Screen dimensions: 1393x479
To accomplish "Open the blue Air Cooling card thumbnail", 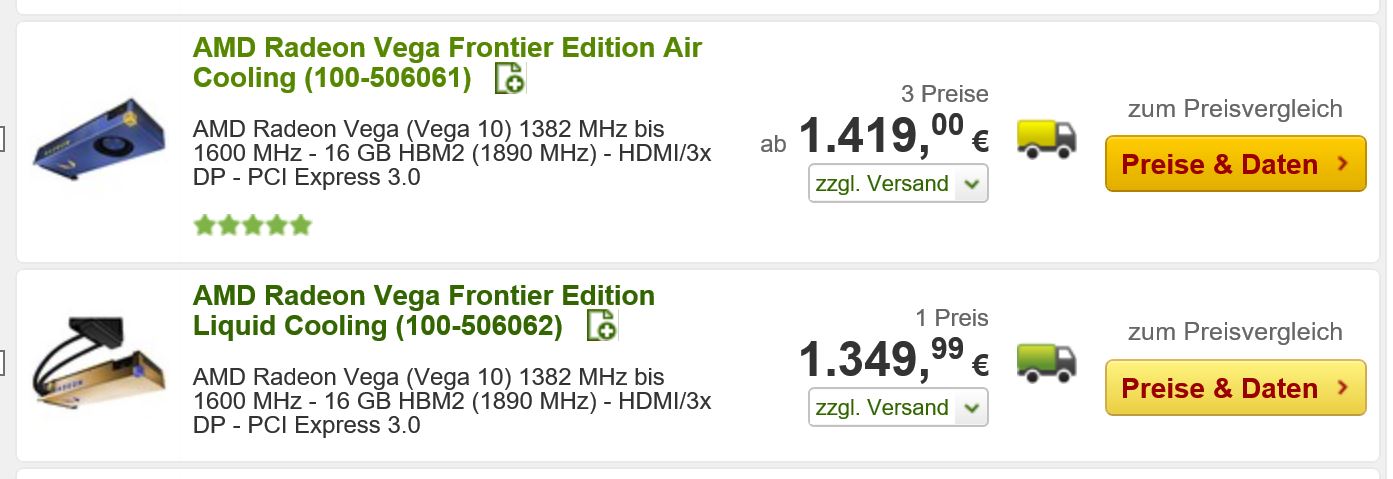I will click(x=98, y=142).
